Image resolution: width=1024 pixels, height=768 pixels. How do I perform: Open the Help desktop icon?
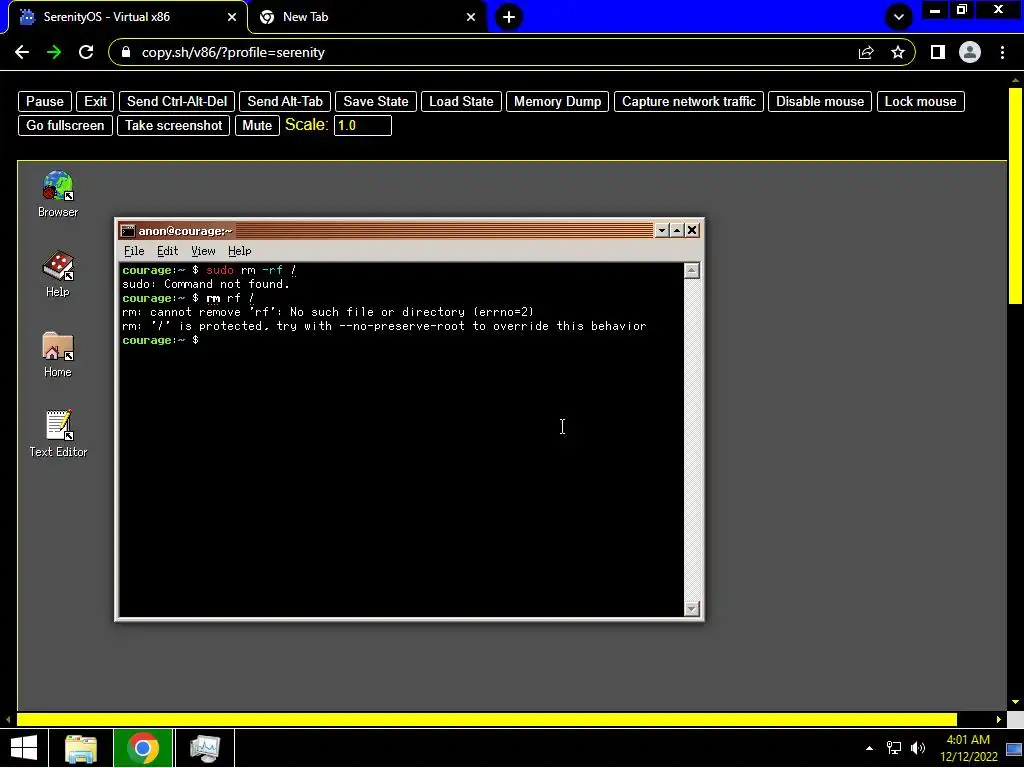click(57, 274)
